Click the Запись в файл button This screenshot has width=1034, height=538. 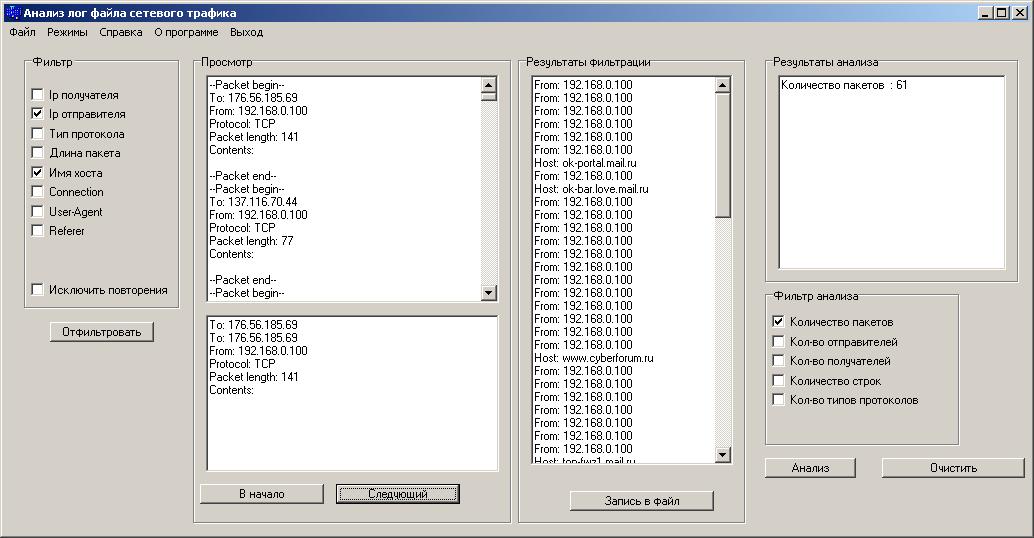(x=642, y=500)
